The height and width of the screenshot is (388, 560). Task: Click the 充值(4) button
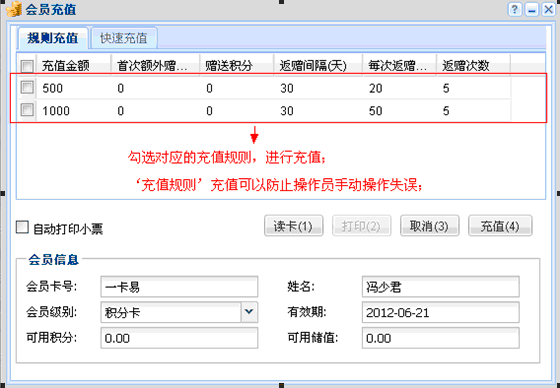pos(500,226)
